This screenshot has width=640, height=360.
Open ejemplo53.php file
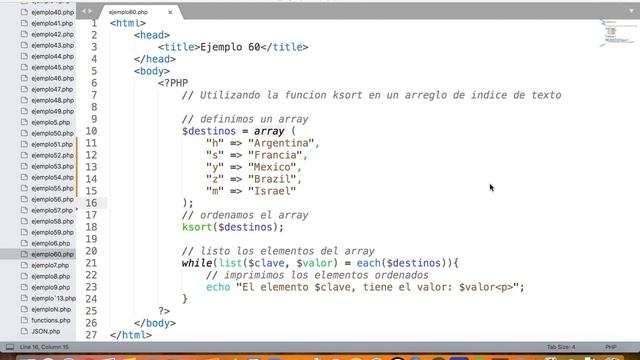click(52, 167)
